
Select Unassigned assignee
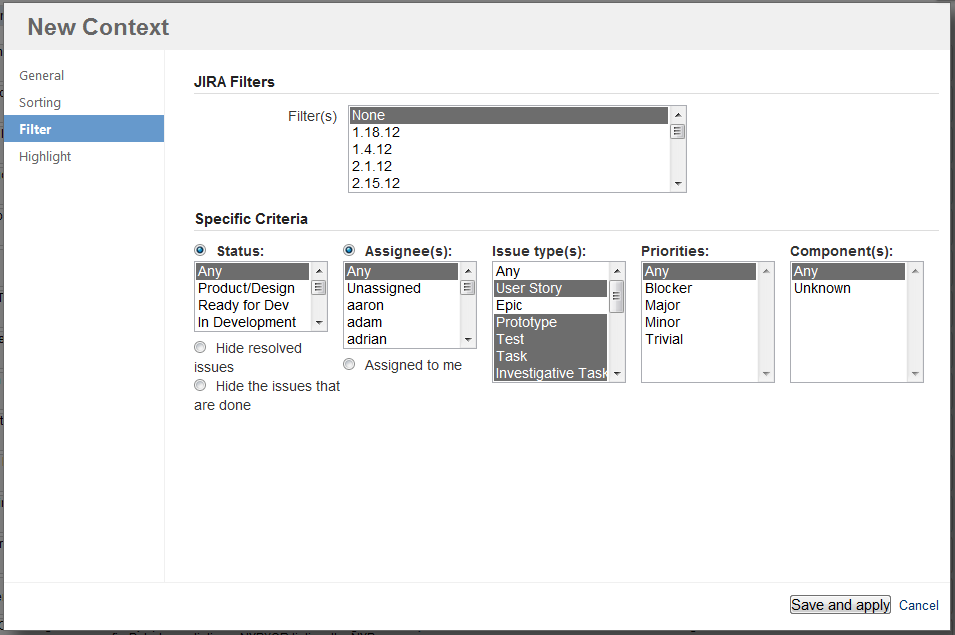(x=401, y=289)
